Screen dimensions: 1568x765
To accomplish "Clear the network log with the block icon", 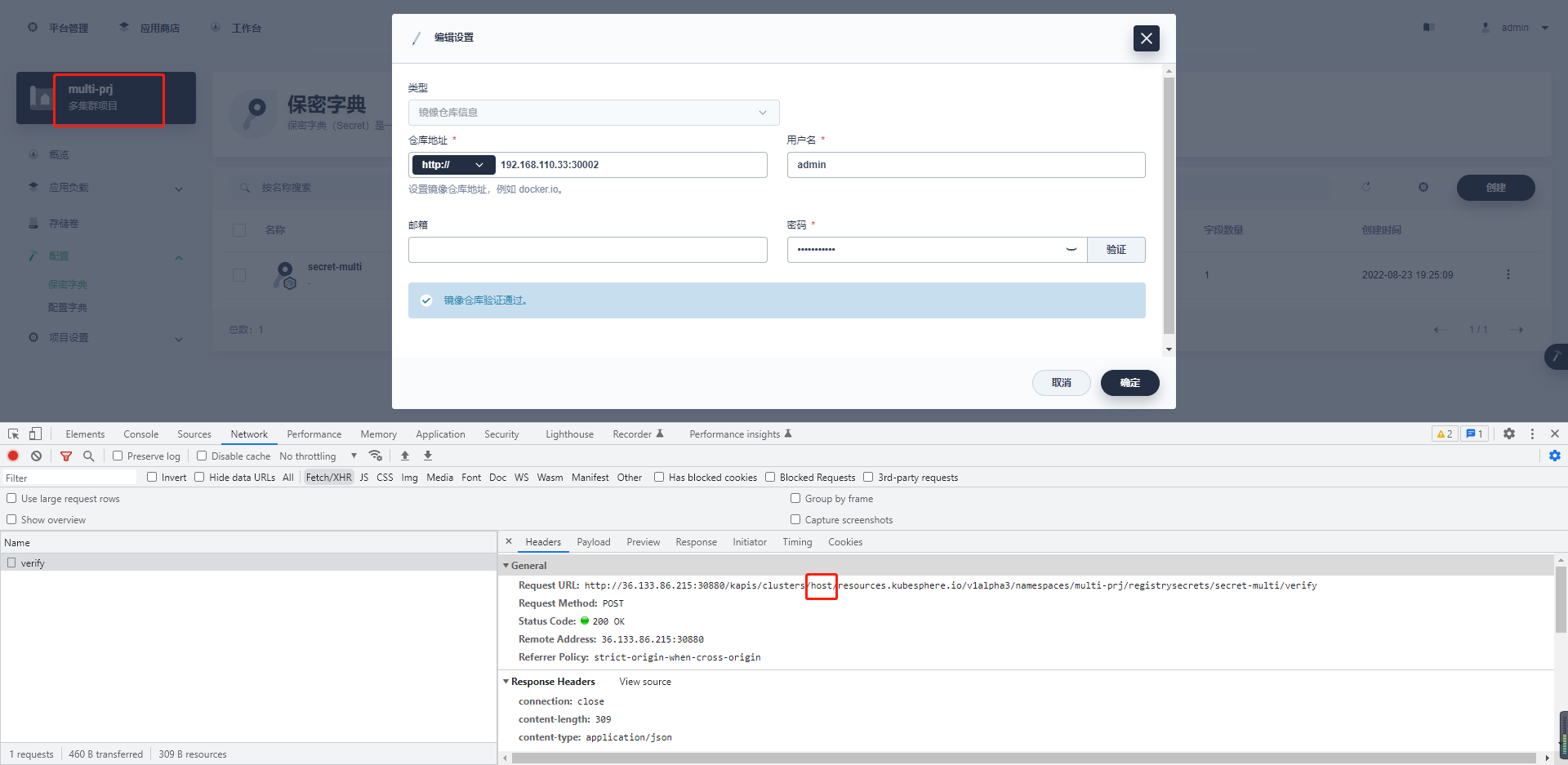I will click(x=36, y=456).
